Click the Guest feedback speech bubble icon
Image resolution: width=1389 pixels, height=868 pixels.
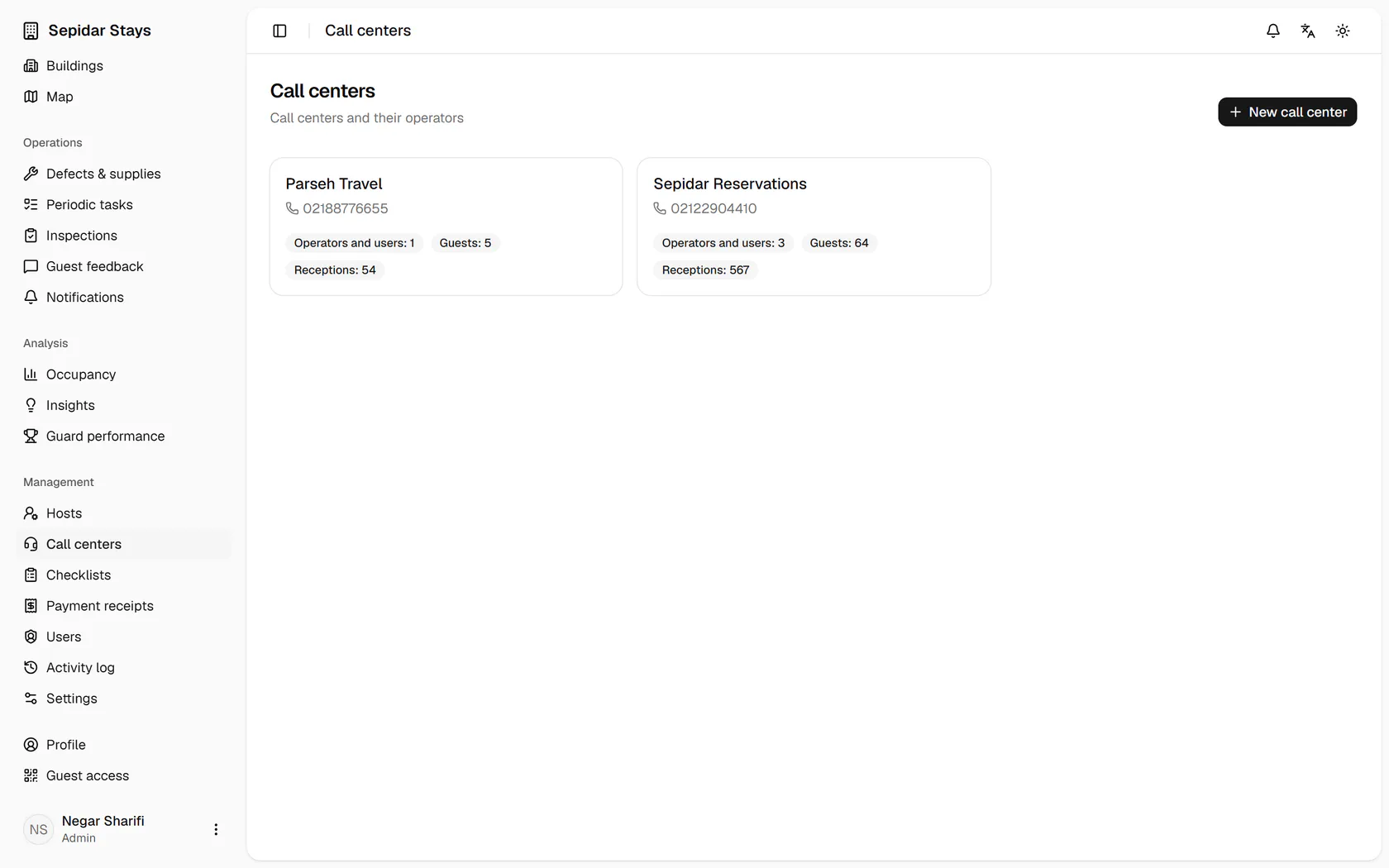click(31, 266)
